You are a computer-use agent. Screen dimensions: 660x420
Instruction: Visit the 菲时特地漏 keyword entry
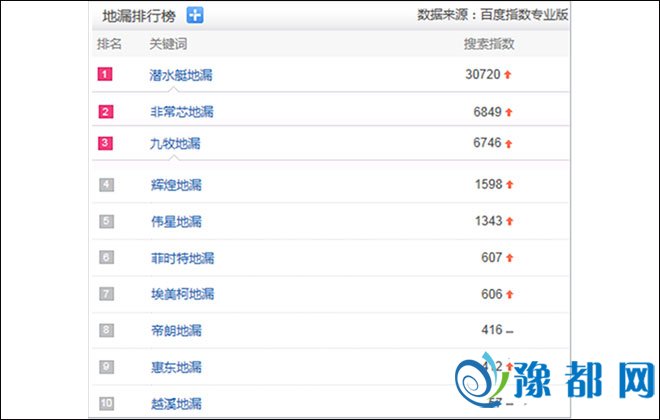click(181, 258)
